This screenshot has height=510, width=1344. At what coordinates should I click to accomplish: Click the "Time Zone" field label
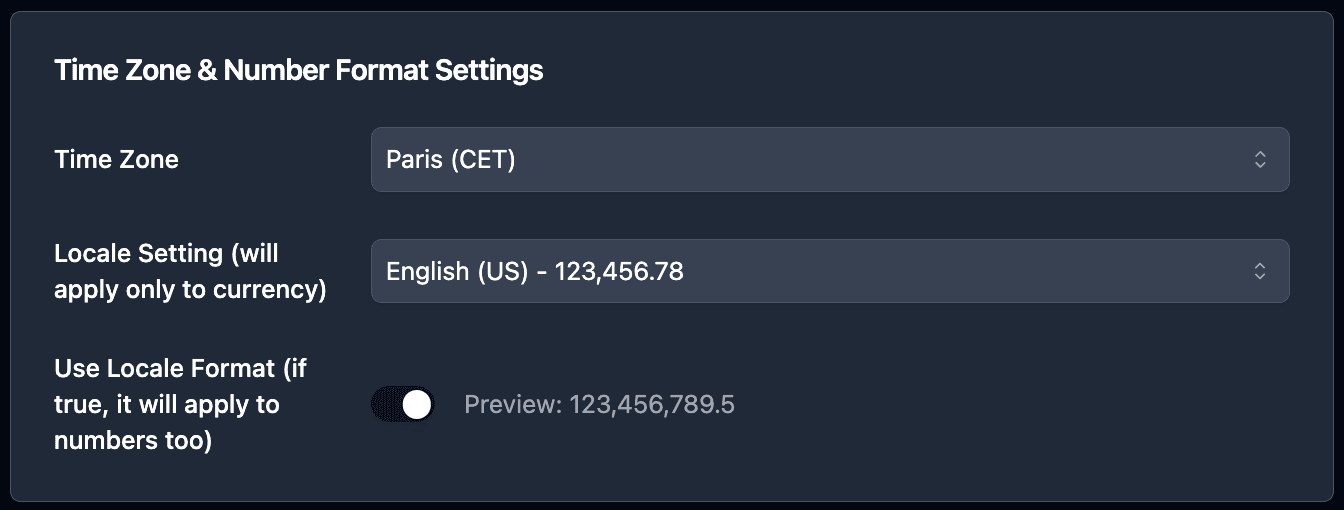(x=116, y=159)
